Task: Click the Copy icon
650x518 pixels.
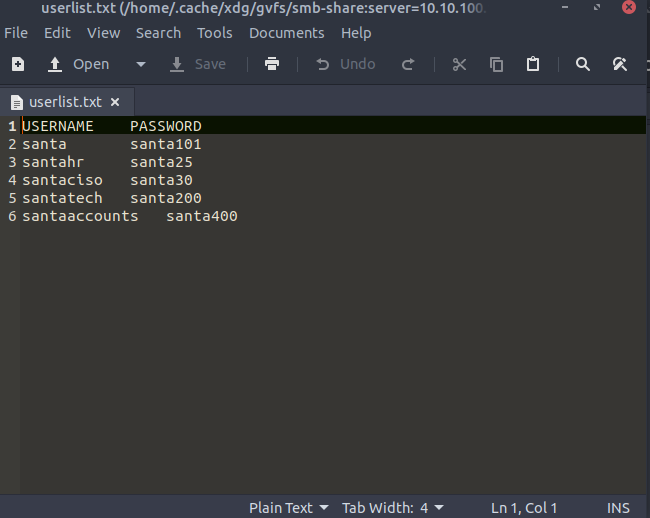Action: coord(496,64)
